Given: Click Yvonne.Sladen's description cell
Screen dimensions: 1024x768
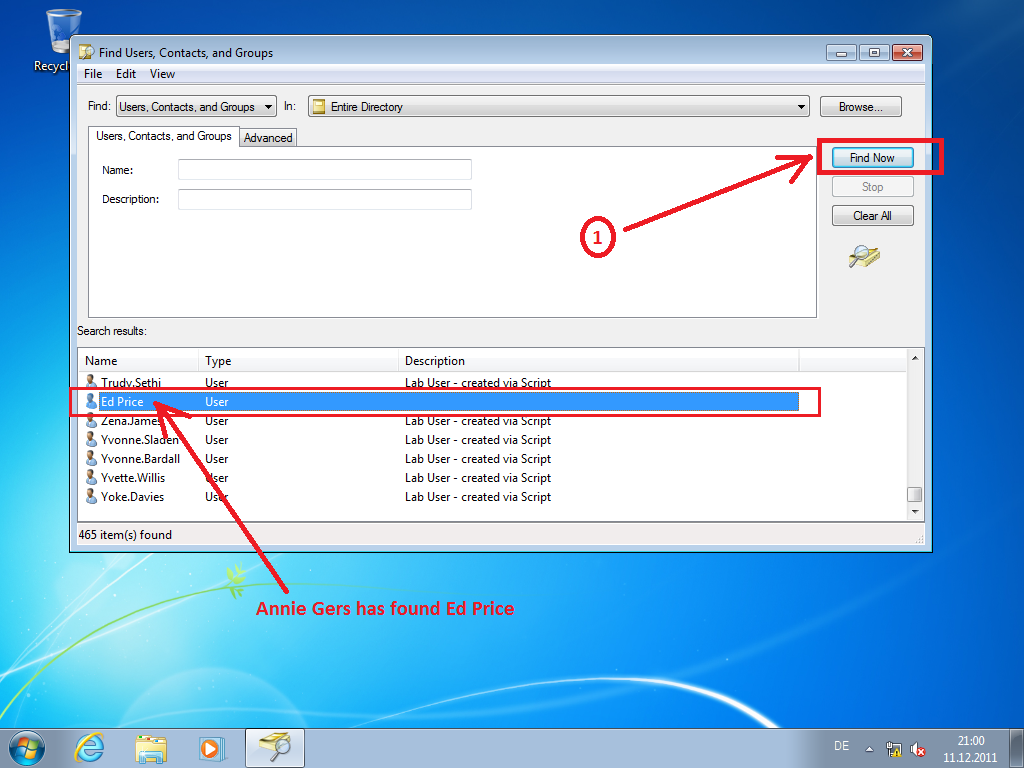Looking at the screenshot, I should (478, 440).
